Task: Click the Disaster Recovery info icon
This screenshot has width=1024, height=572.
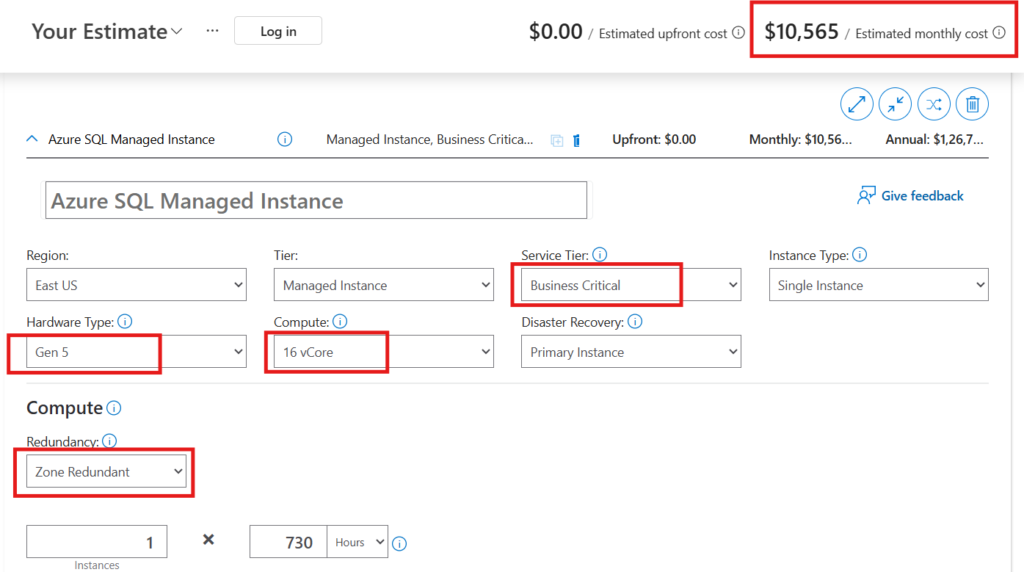Action: (x=635, y=321)
